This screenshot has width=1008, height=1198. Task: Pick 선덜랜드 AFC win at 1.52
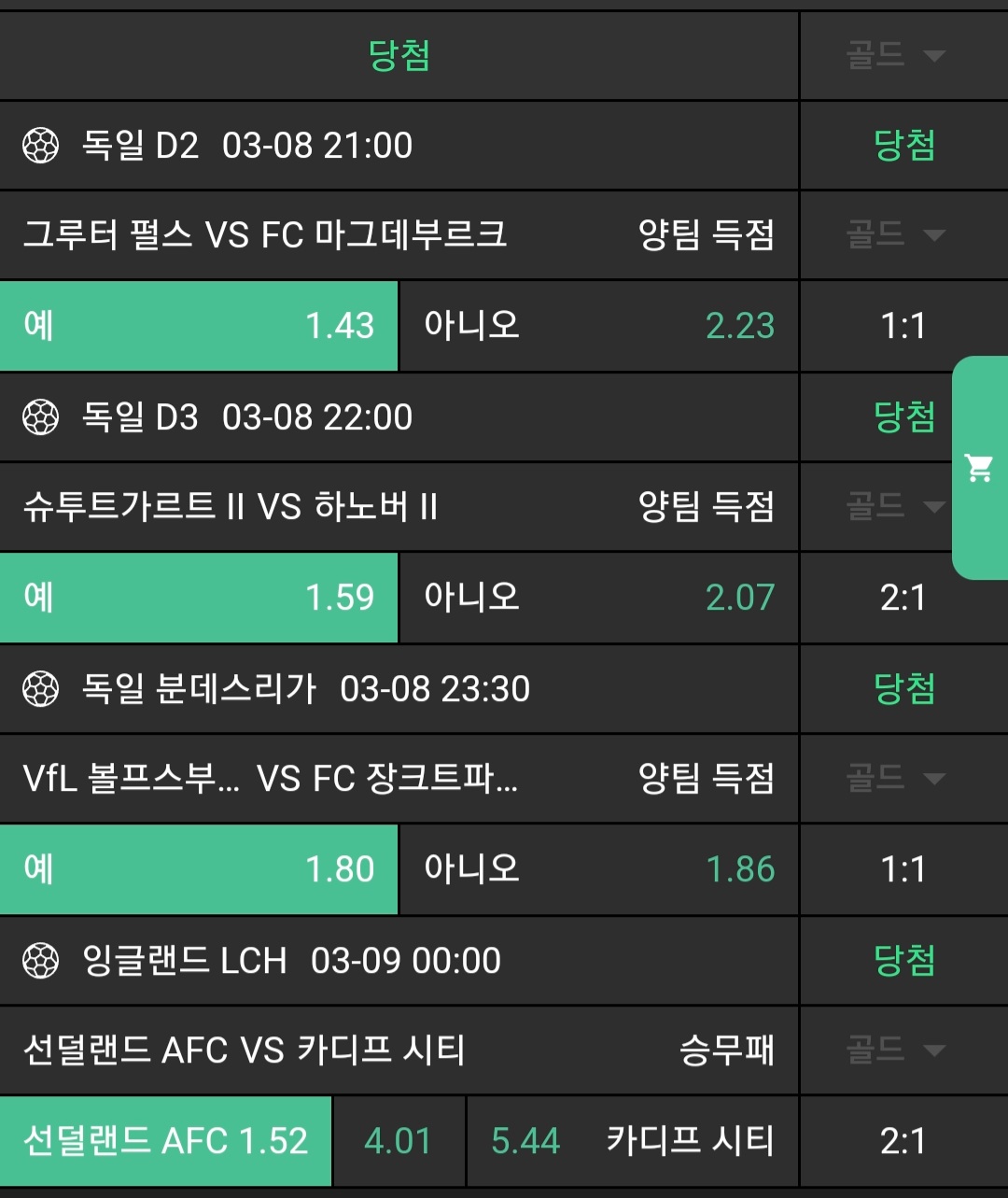(x=165, y=1141)
